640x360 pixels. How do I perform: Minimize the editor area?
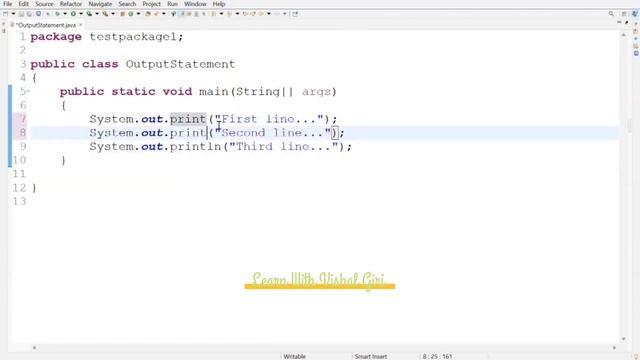pyautogui.click(x=619, y=22)
